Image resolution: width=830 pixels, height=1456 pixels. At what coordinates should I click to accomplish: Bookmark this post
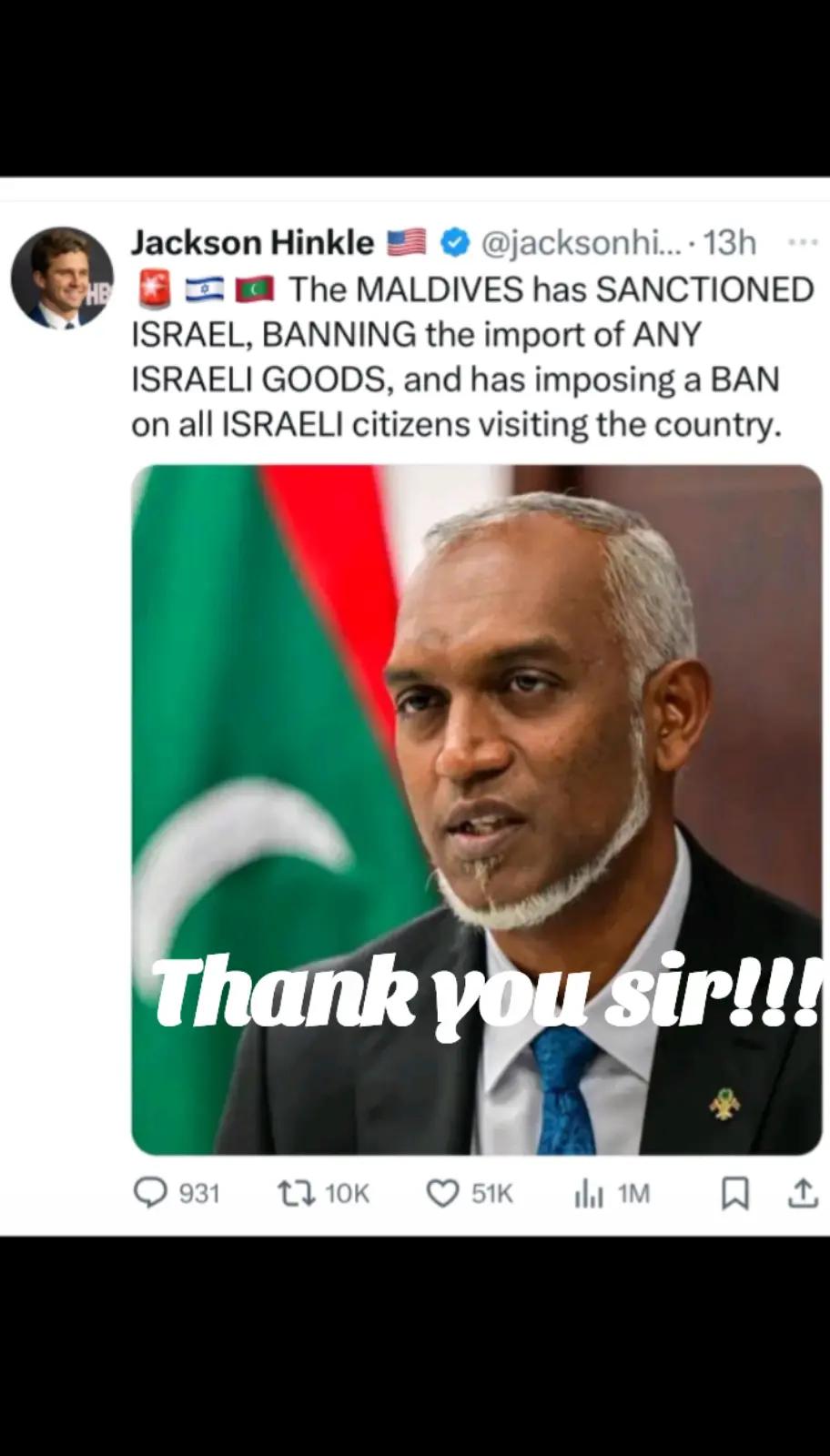click(x=735, y=1194)
